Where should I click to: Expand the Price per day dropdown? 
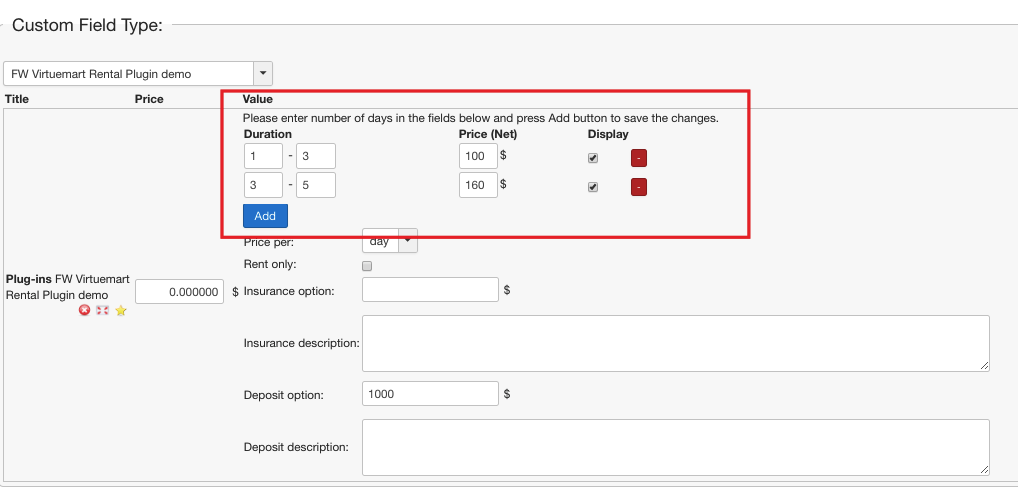click(408, 242)
